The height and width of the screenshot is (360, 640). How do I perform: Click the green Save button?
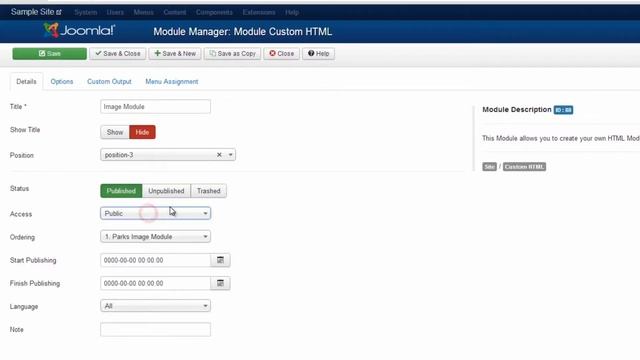point(49,53)
